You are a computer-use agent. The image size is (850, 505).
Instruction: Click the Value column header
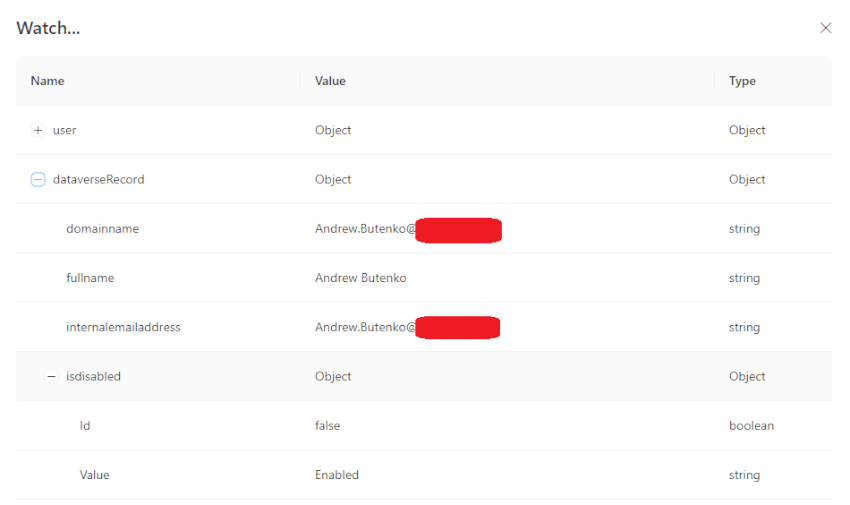click(x=330, y=81)
